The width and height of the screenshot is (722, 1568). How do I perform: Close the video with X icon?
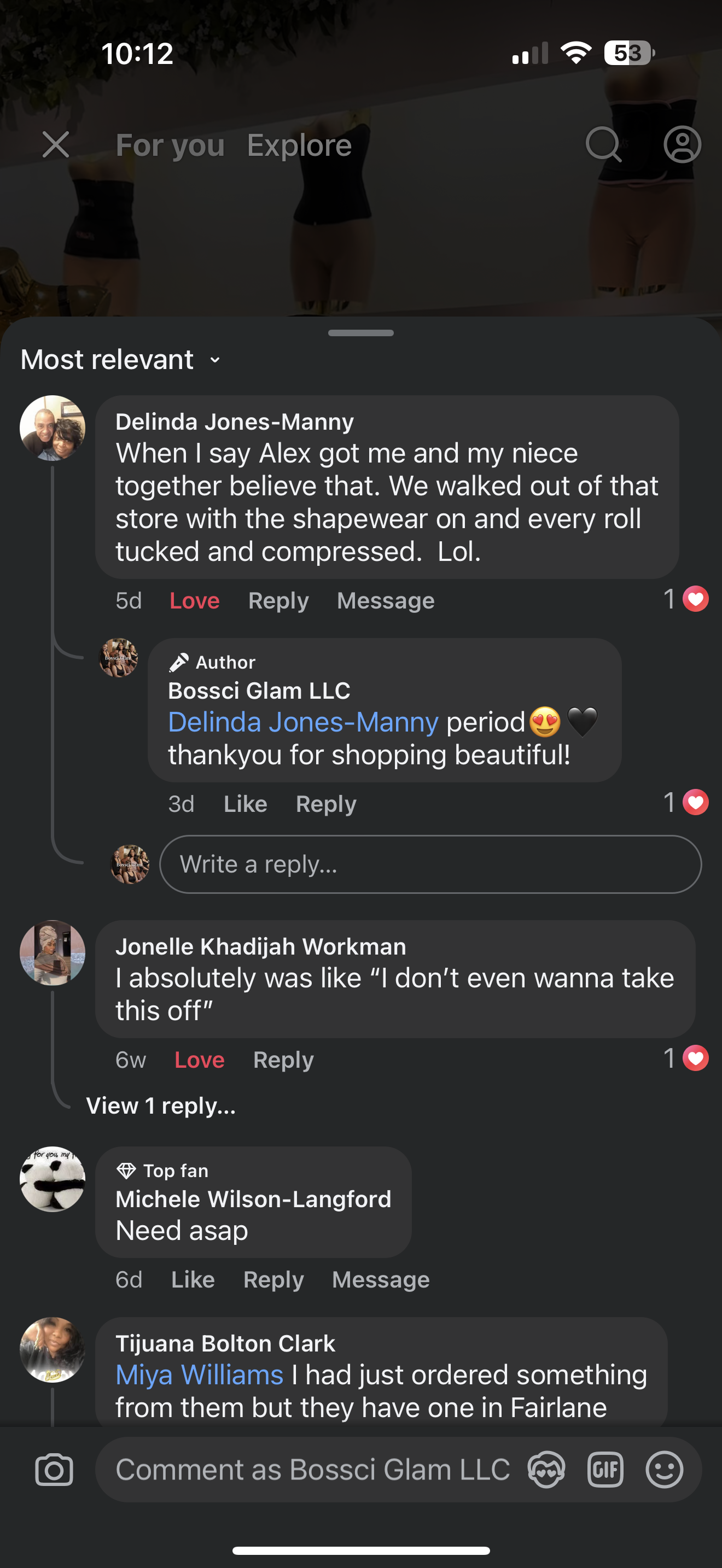click(56, 145)
